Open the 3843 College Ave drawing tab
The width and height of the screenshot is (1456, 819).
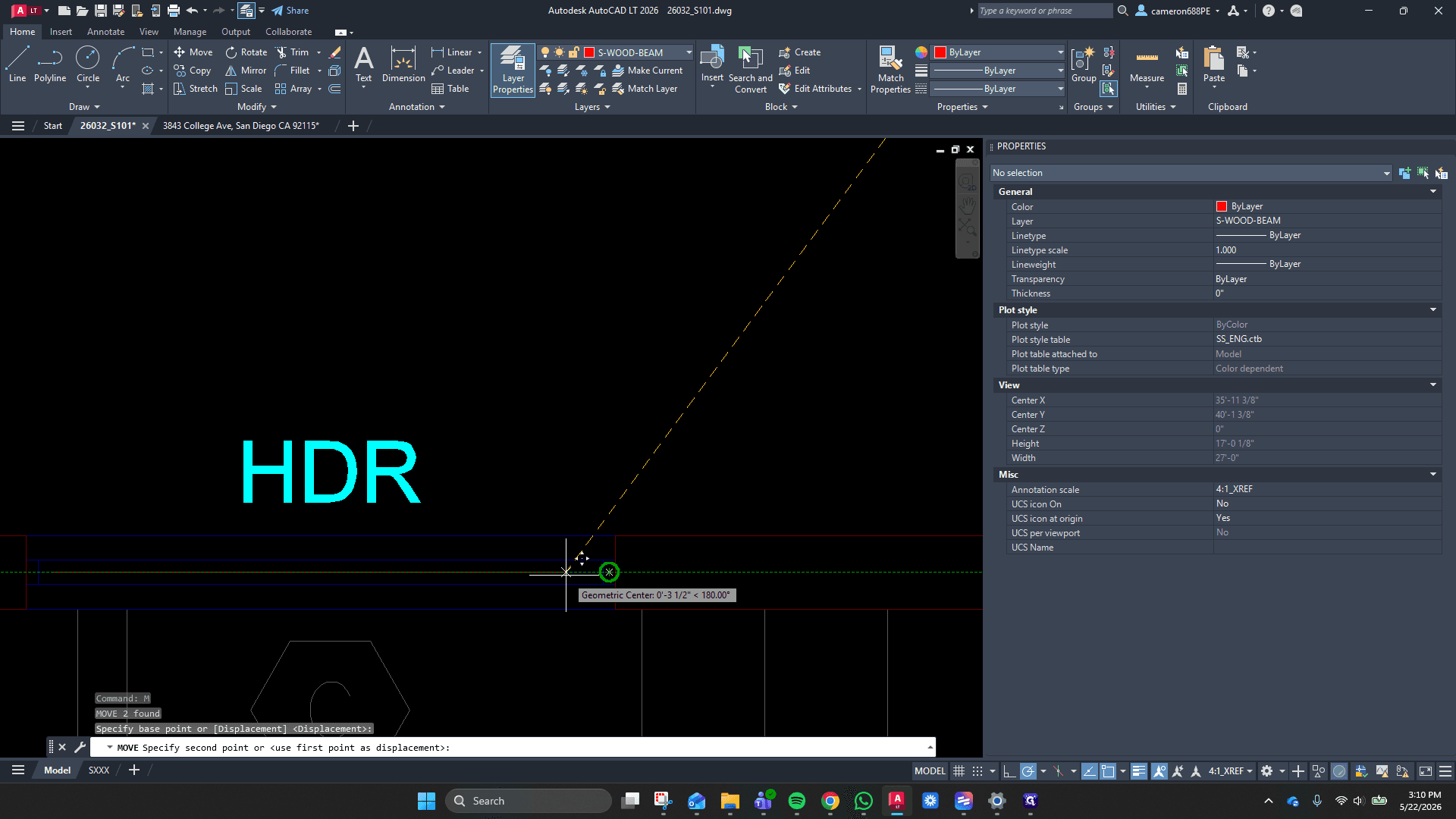click(240, 126)
